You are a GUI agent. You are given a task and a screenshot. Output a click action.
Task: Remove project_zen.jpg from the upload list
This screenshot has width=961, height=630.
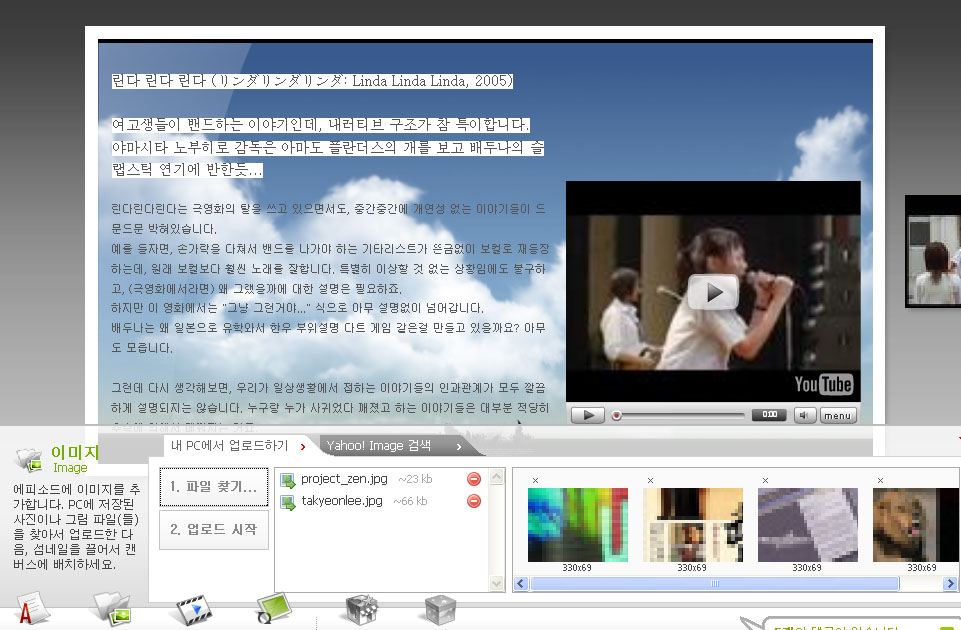[474, 479]
